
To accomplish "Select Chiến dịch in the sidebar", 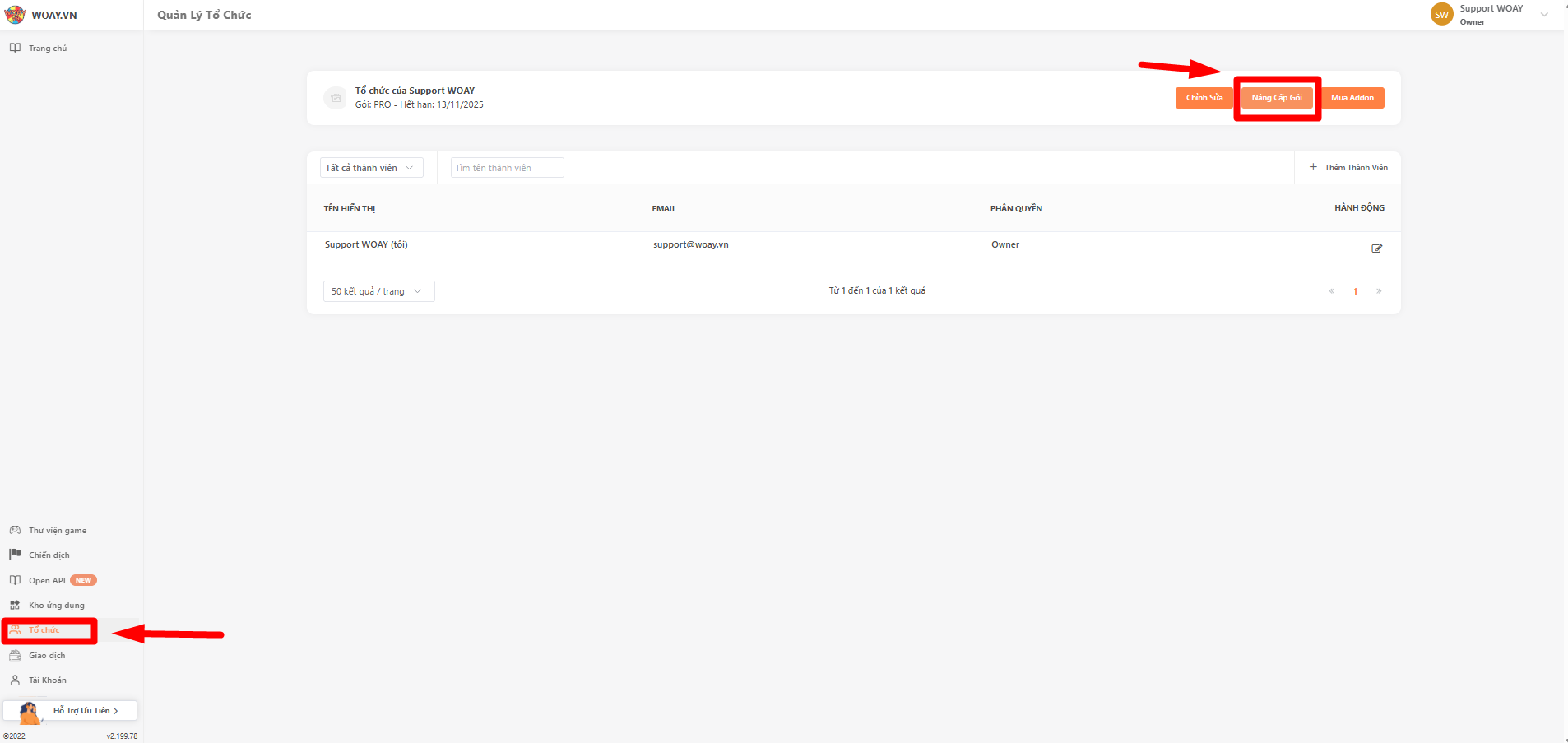I will [x=49, y=555].
